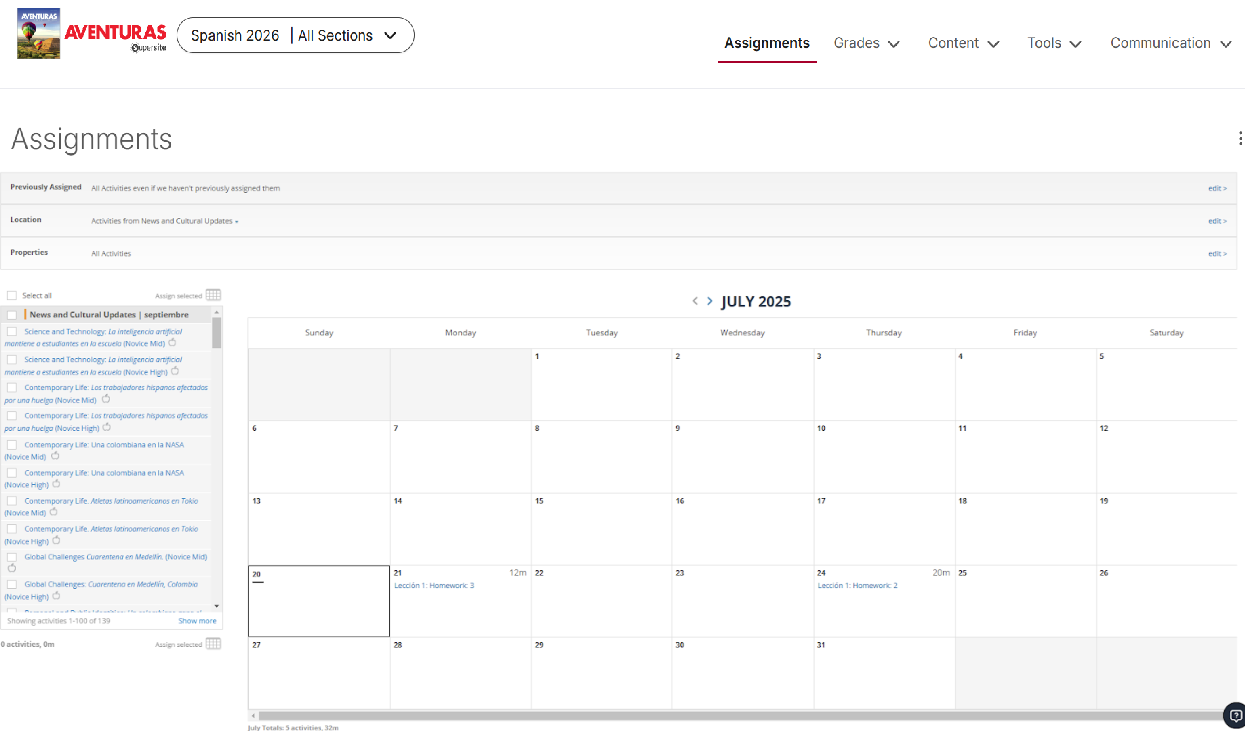Check Inteligencia artificial Novice Mid activity
This screenshot has height=731, width=1245.
[12, 331]
